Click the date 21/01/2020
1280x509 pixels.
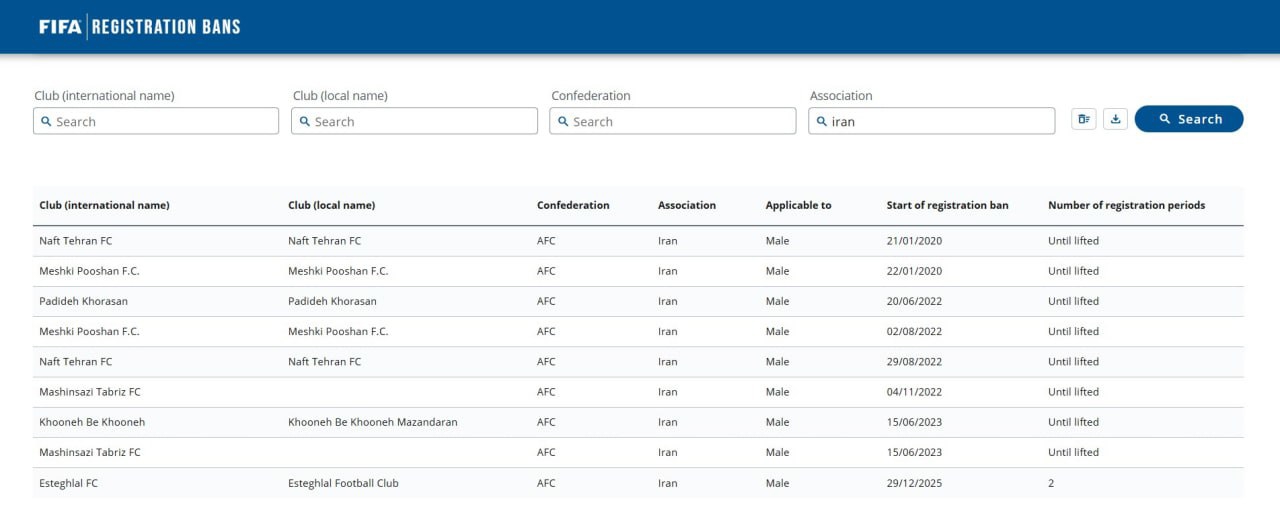coord(914,241)
